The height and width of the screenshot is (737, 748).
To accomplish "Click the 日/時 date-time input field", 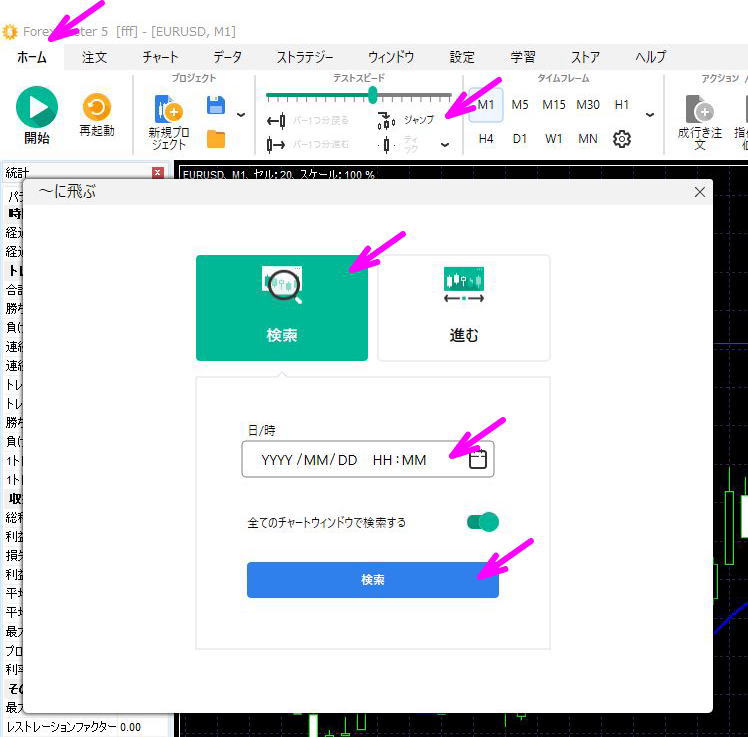I will tap(368, 459).
